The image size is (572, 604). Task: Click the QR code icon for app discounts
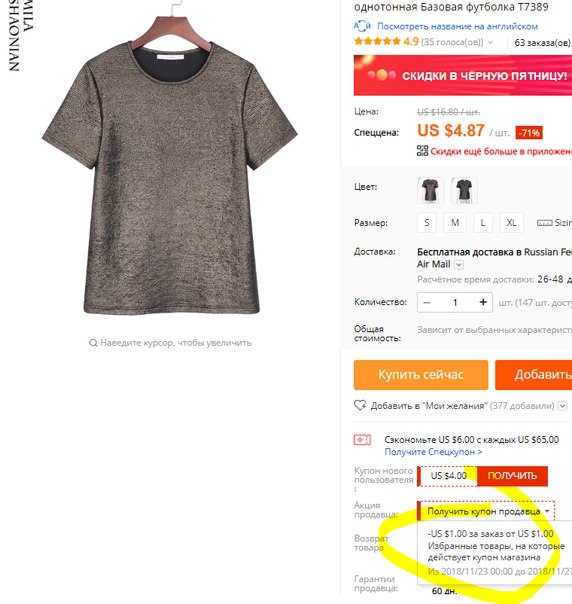pyautogui.click(x=422, y=151)
